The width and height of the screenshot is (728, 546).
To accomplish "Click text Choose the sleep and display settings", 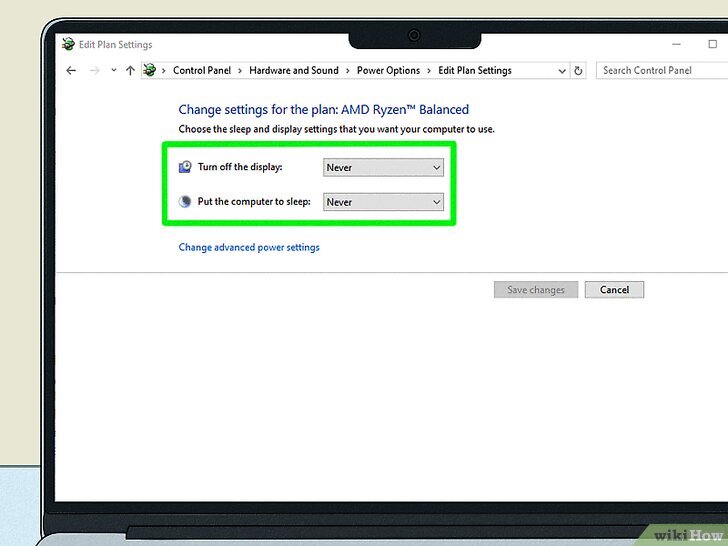I will [x=337, y=129].
